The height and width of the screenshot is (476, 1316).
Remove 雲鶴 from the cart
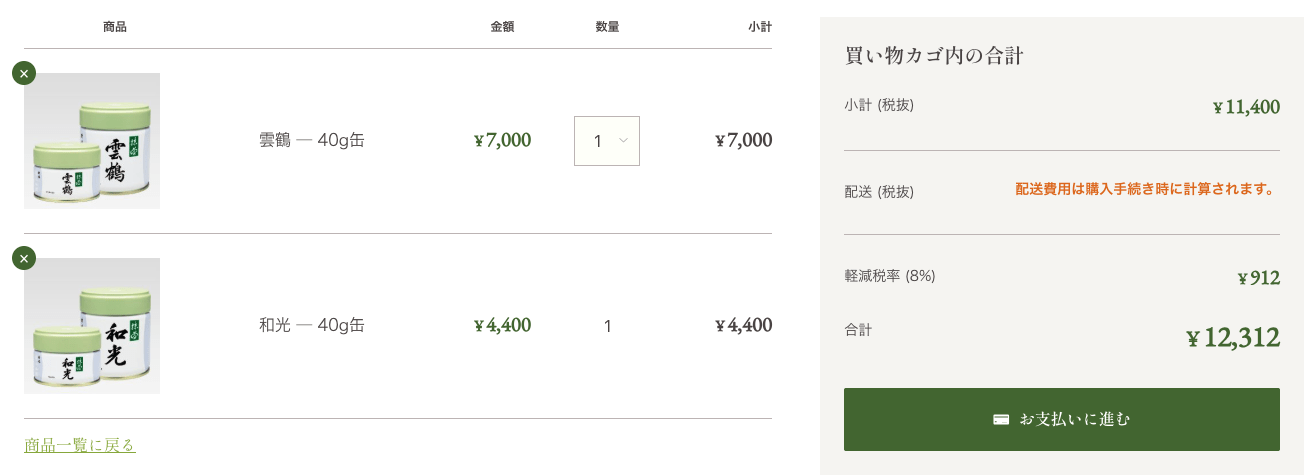click(x=24, y=73)
